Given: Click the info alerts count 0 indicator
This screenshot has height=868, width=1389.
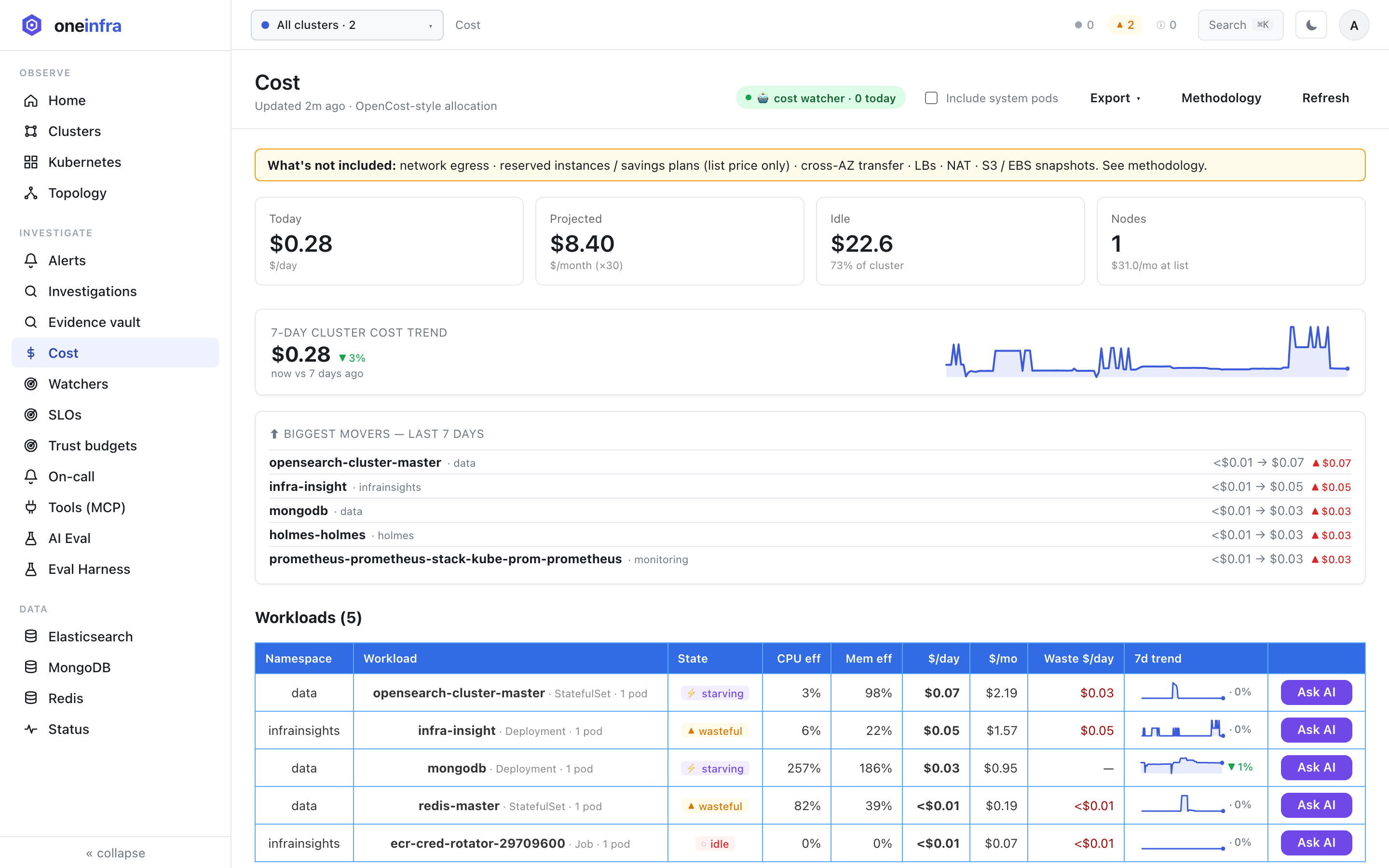Looking at the screenshot, I should [1166, 25].
